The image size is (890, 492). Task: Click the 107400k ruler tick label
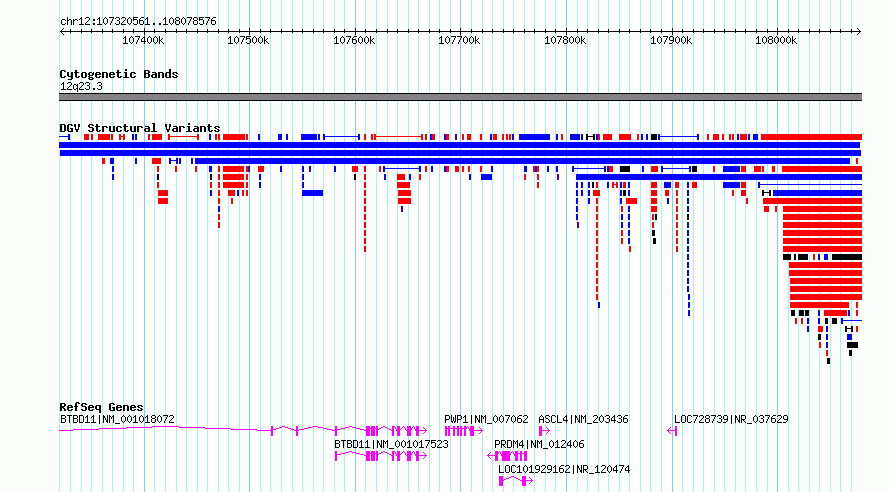pos(143,40)
